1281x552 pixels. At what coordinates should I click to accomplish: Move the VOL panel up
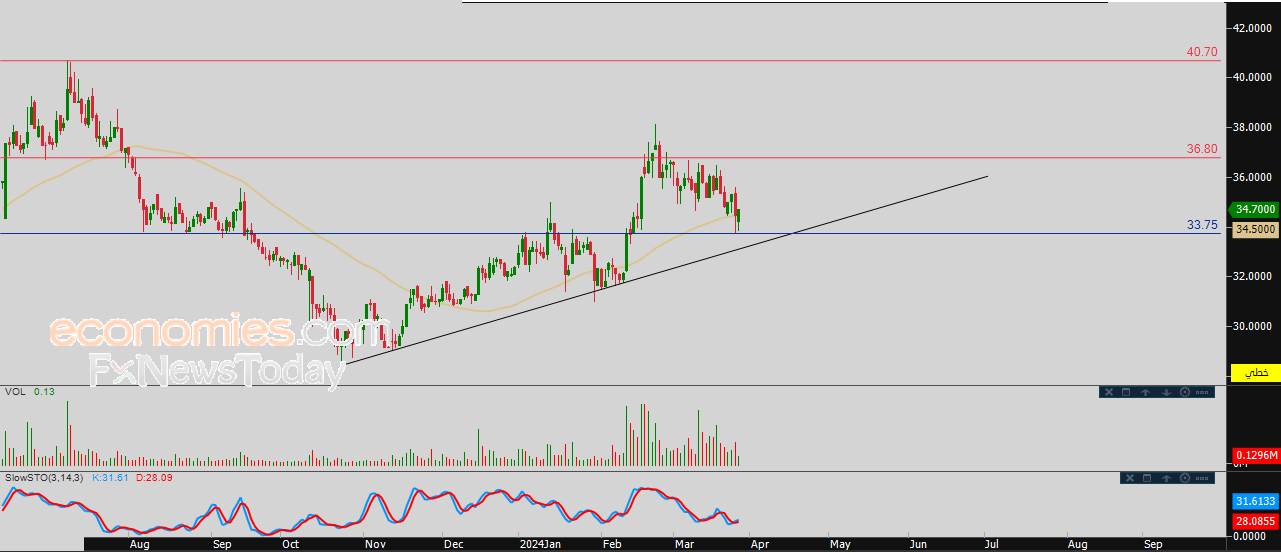(x=1145, y=392)
